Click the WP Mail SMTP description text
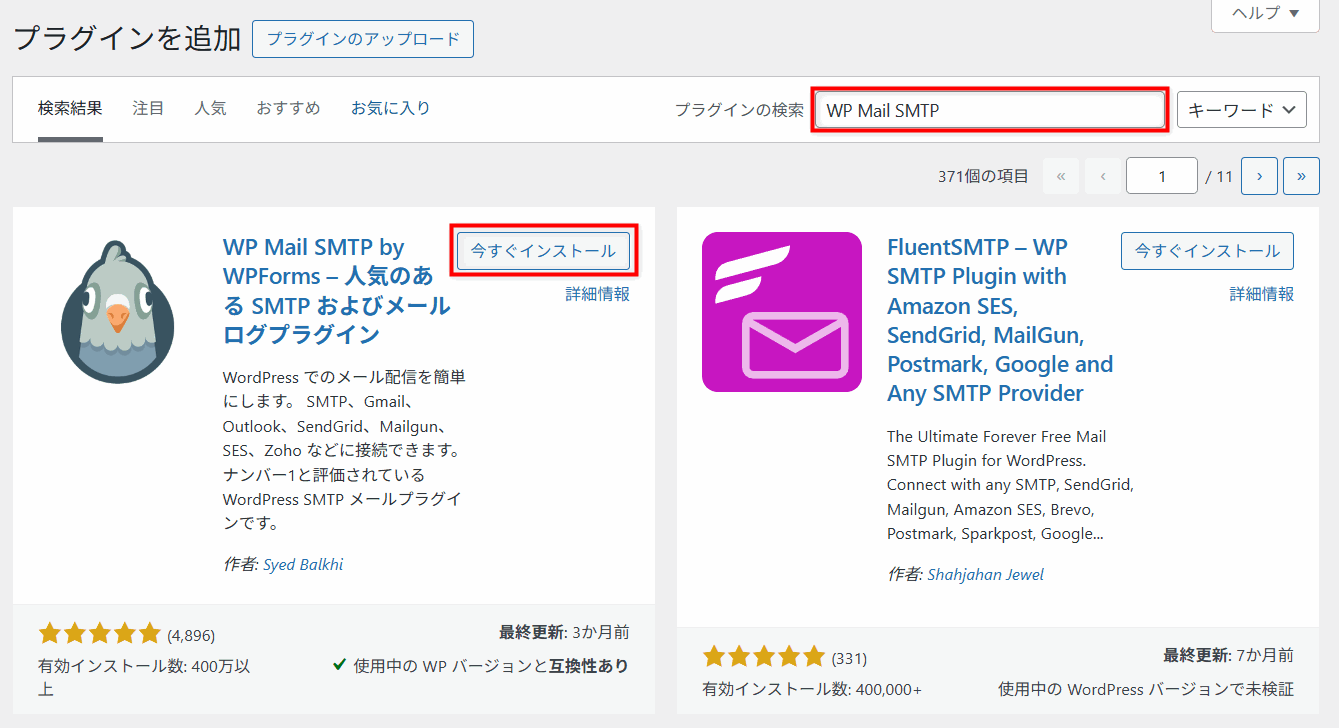The width and height of the screenshot is (1339, 728). point(344,450)
